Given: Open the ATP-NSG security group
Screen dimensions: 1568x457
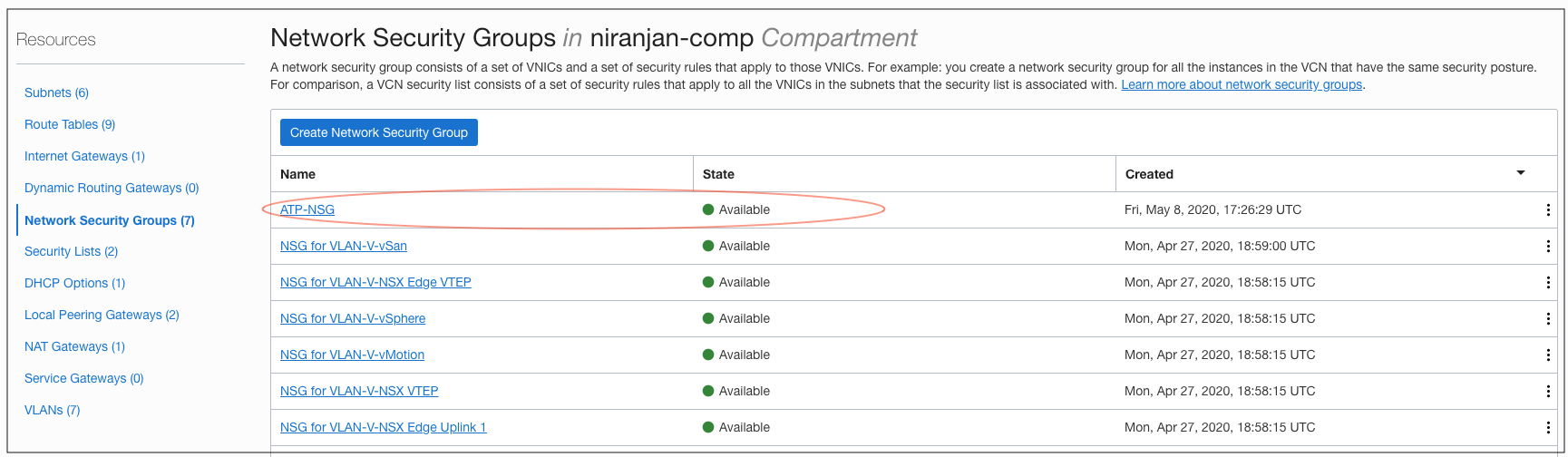Looking at the screenshot, I should pos(307,209).
